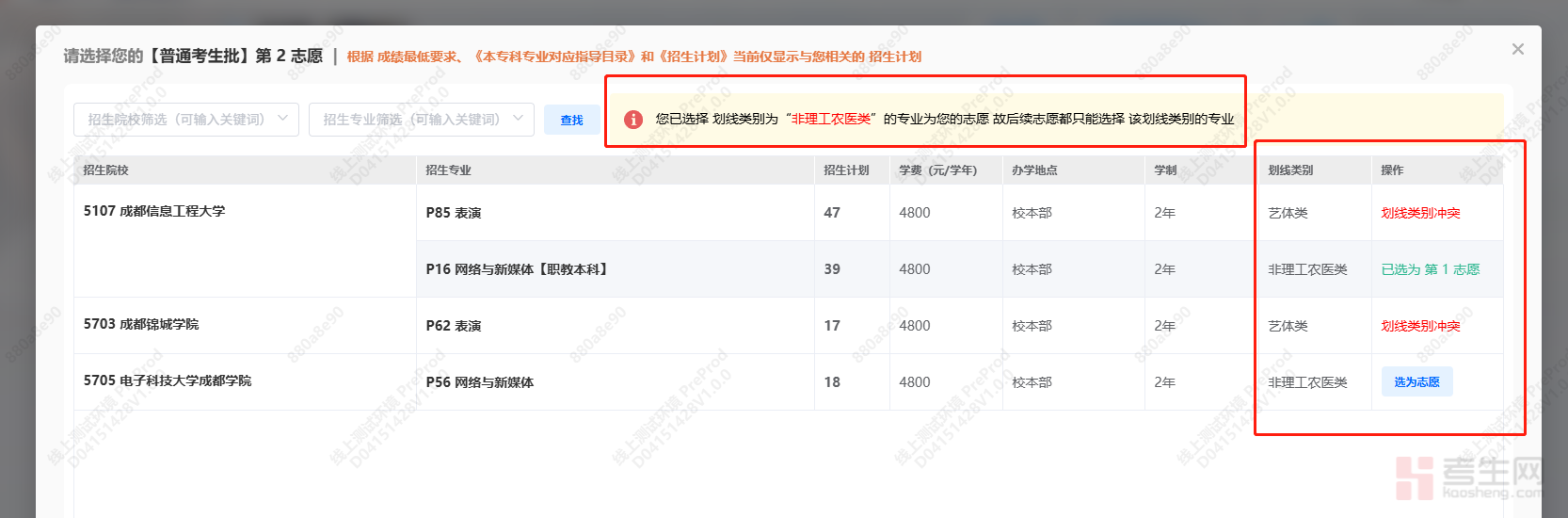Select the 5703 成都锦城学院 row
The width and height of the screenshot is (1568, 518).
[x=141, y=324]
